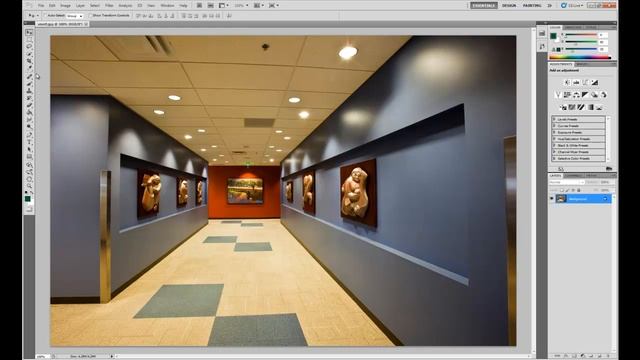Select the Clone Stamp tool
Image resolution: width=640 pixels, height=360 pixels.
(x=29, y=91)
